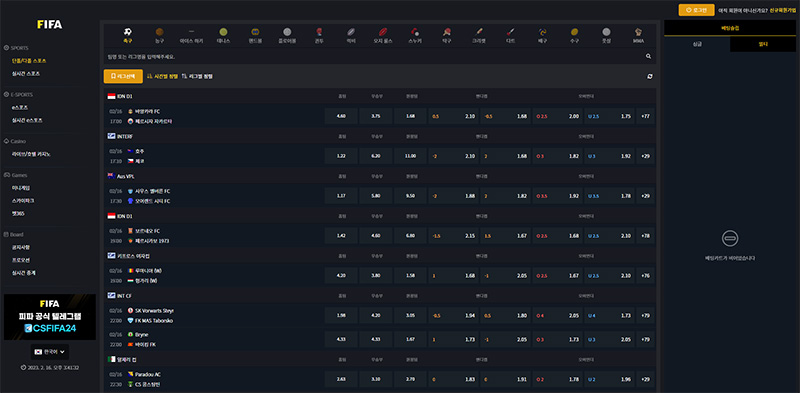Select the soccer ball sport icon
800x393 pixels.
[x=128, y=32]
